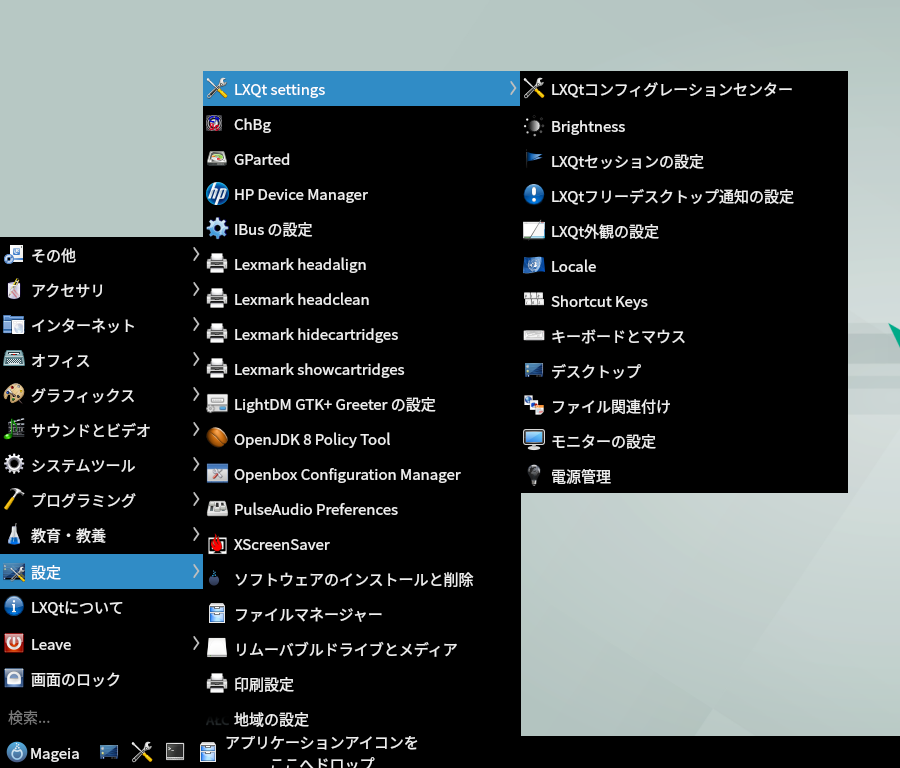Screen dimensions: 900x768
Task: Click the Locale flag icon
Action: click(x=534, y=265)
